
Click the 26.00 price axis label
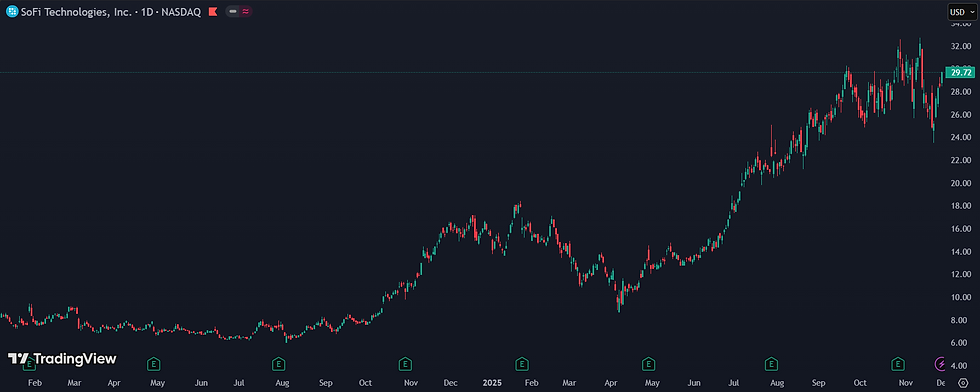(x=960, y=115)
